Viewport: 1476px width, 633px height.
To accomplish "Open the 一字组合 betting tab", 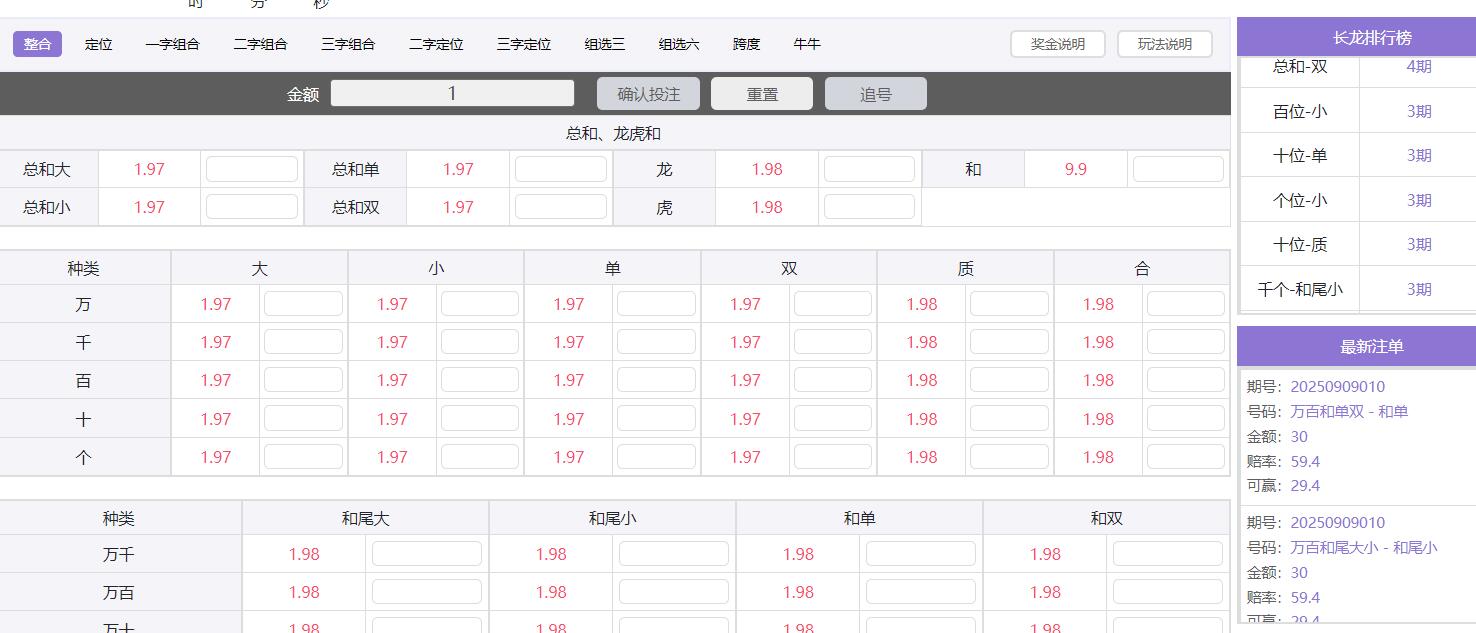I will (x=172, y=44).
